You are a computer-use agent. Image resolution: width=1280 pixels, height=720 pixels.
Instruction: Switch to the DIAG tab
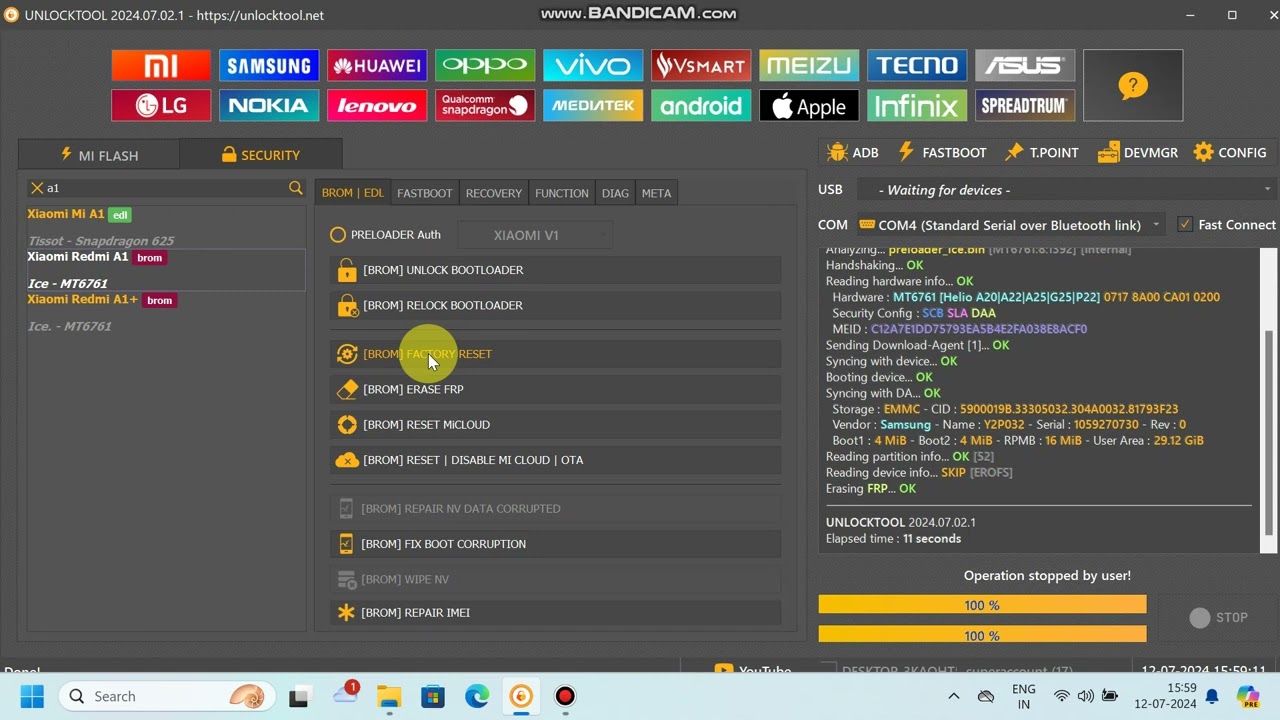[x=615, y=193]
